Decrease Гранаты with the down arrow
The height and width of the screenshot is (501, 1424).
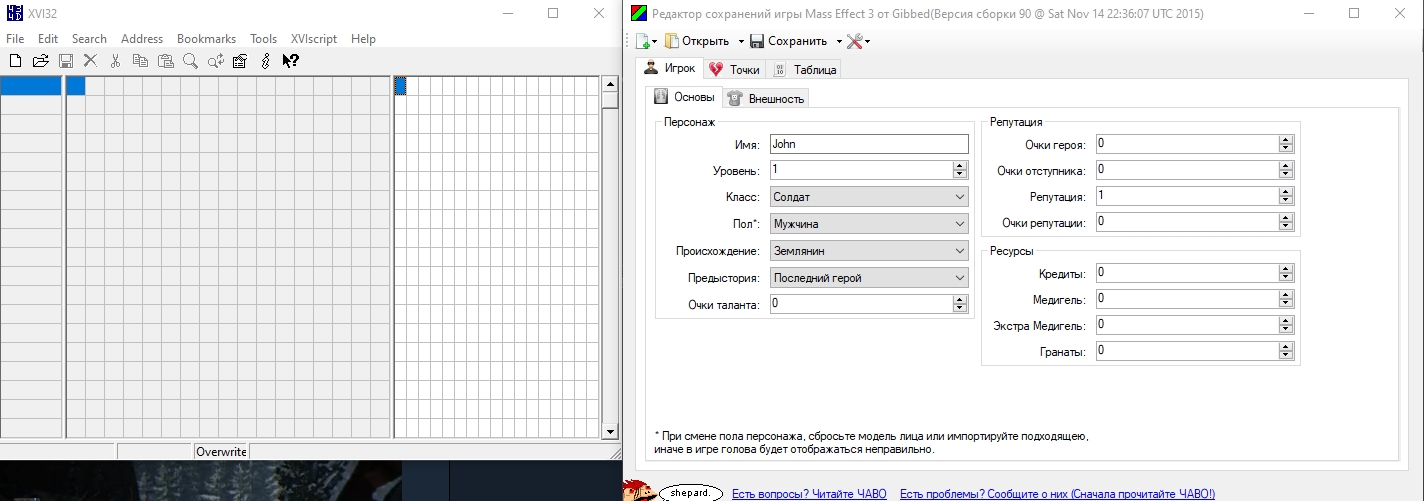[x=1286, y=355]
